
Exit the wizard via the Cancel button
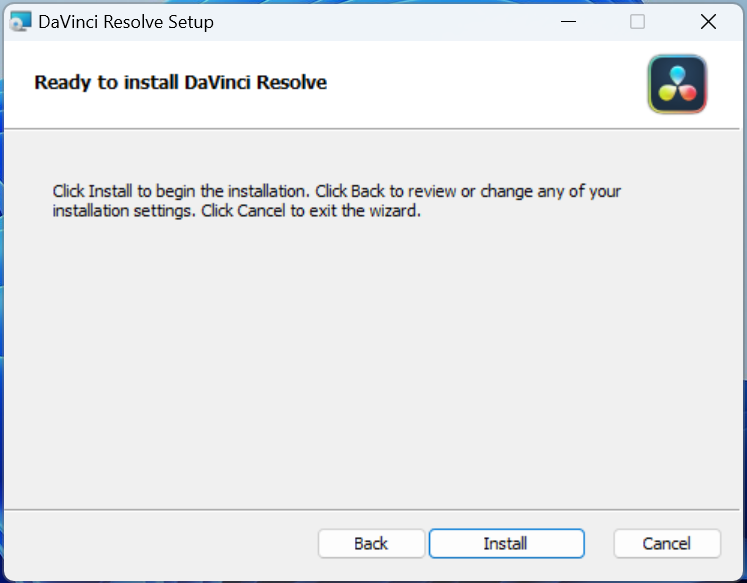pyautogui.click(x=666, y=543)
